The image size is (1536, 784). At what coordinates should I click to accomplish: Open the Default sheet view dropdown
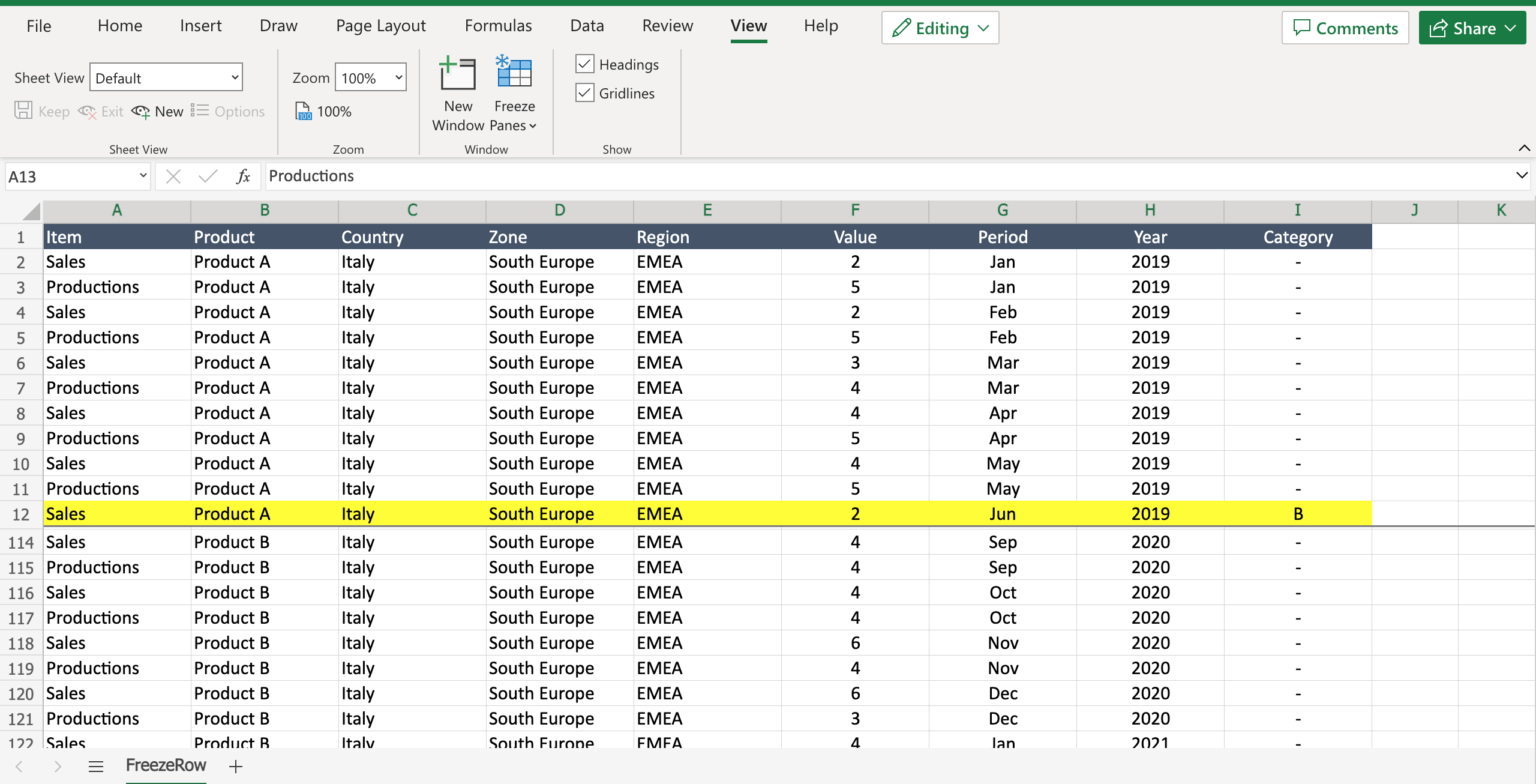(x=166, y=76)
